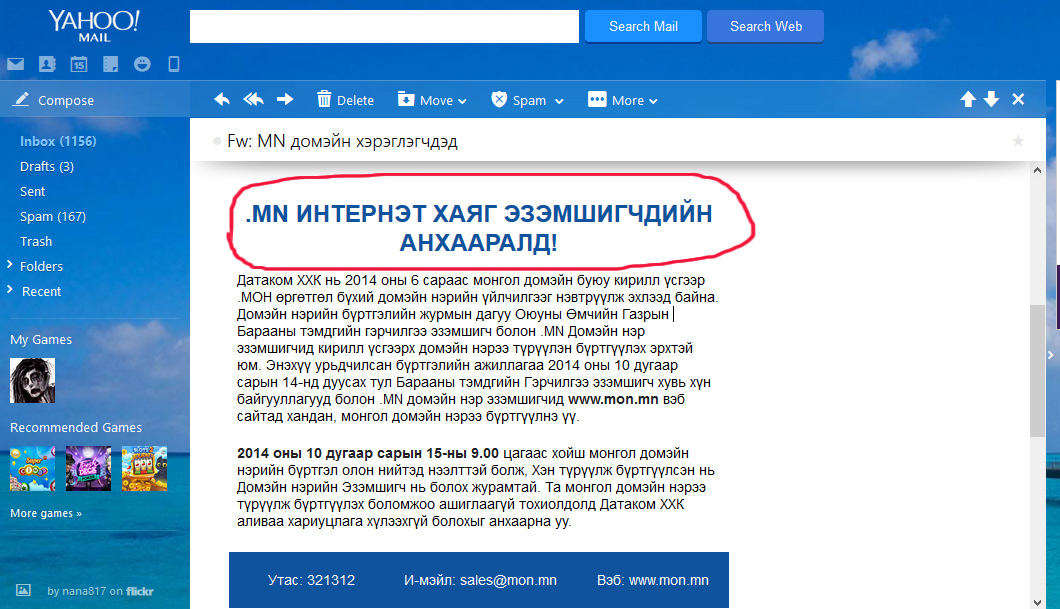The height and width of the screenshot is (609, 1060).
Task: Open the Slots recommended game
Action: (144, 468)
